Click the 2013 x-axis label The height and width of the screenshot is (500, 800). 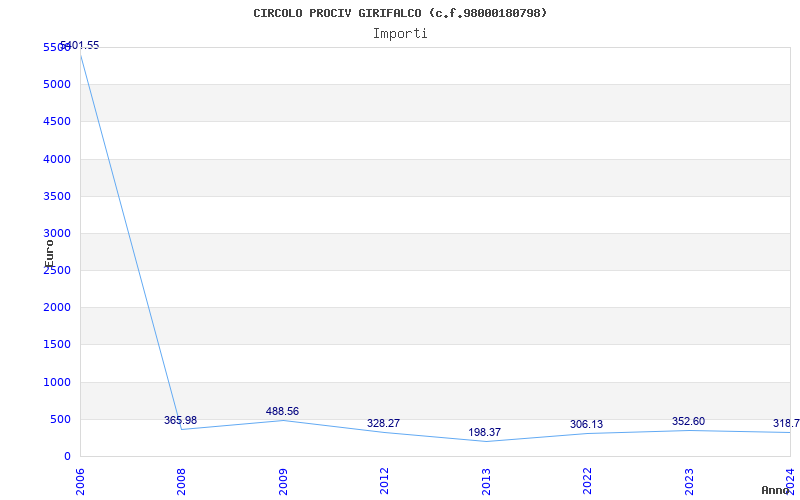coord(486,482)
